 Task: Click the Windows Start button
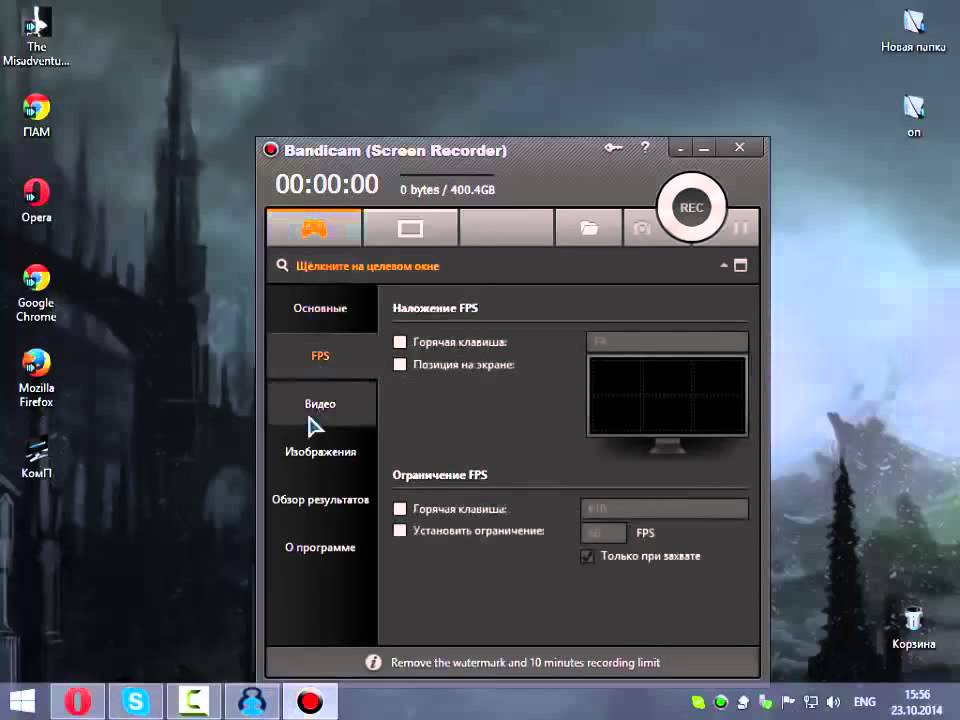pos(23,701)
